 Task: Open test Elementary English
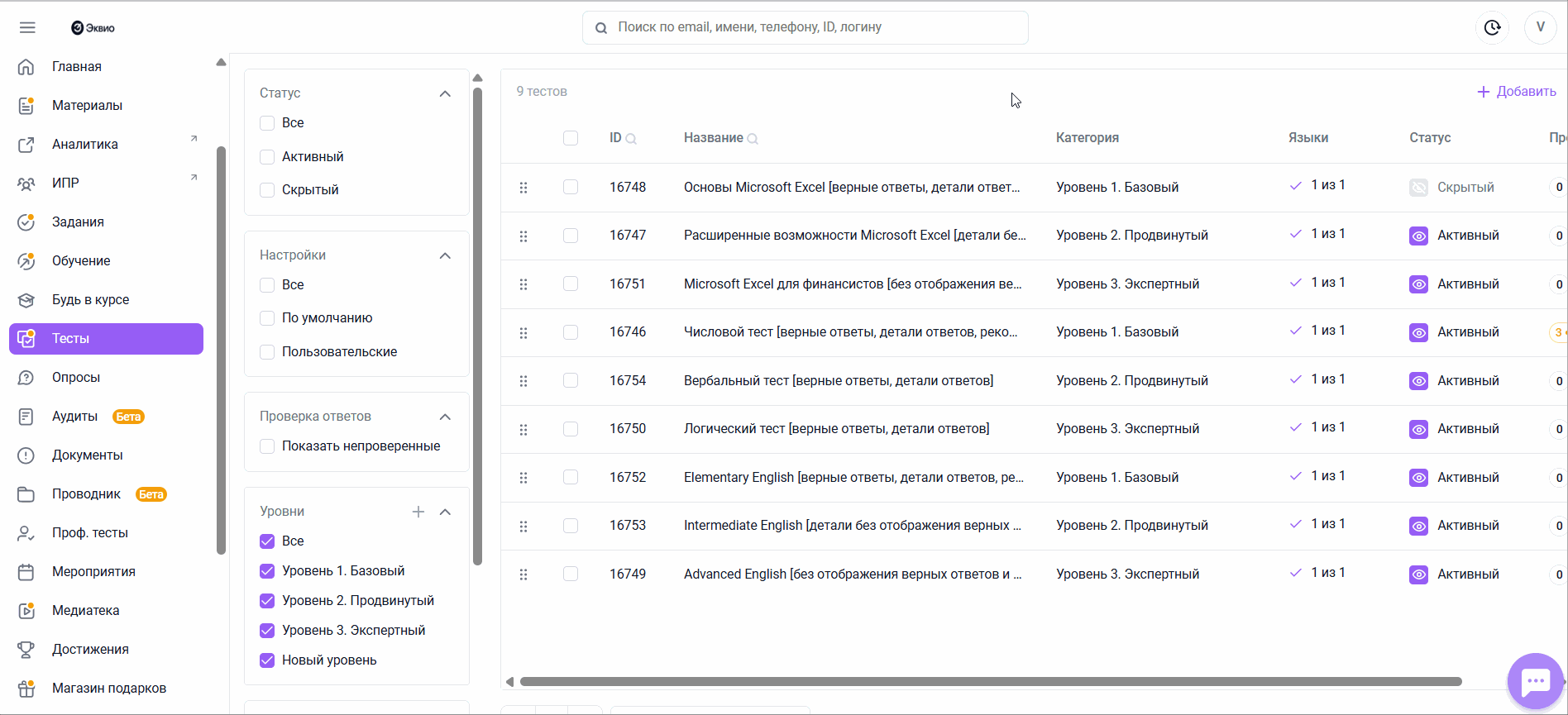853,478
